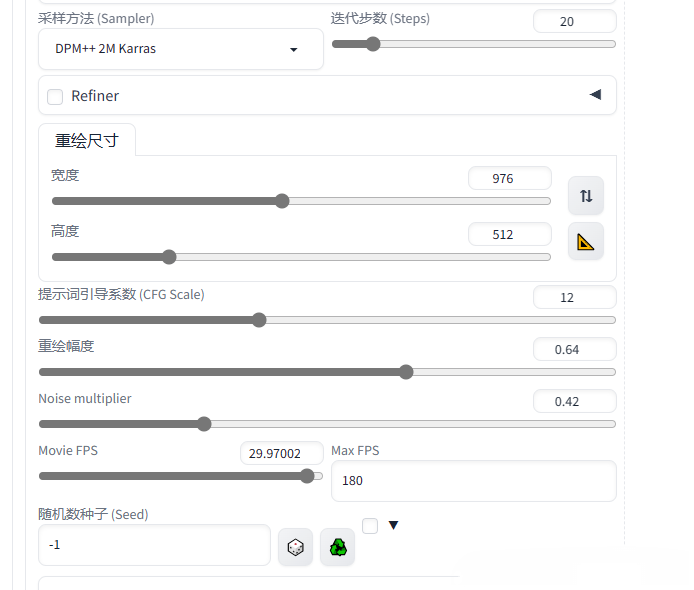This screenshot has width=694, height=590.
Task: Click the 高度 height slider handle
Action: tap(169, 257)
